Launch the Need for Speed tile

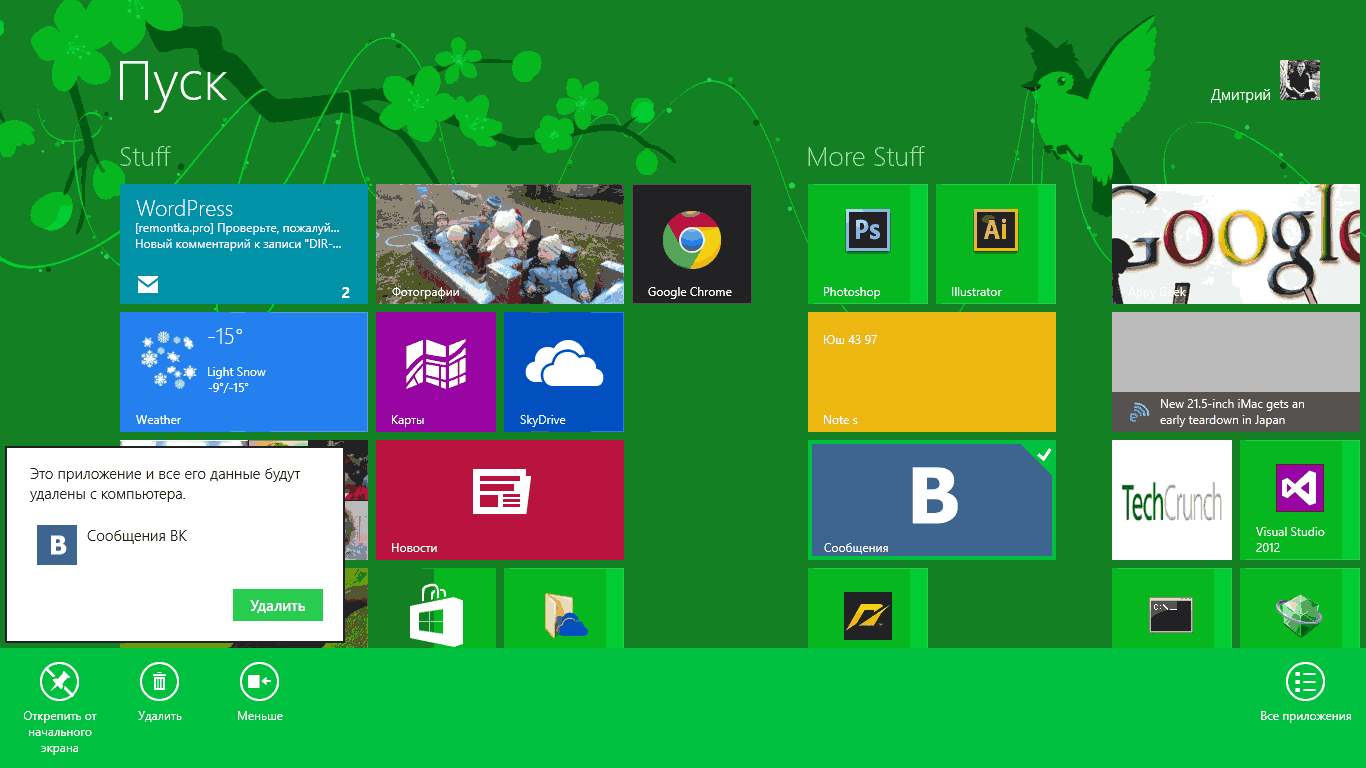868,608
